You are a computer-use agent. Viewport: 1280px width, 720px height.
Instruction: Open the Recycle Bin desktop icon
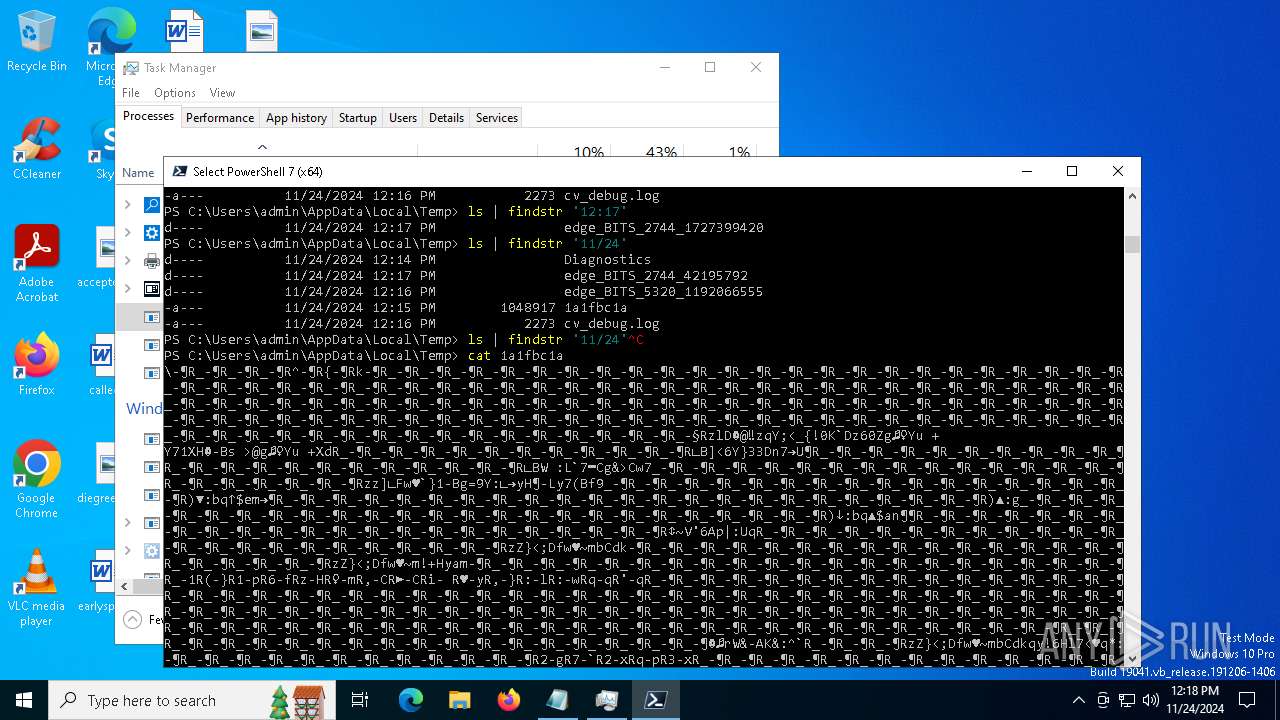click(x=36, y=40)
